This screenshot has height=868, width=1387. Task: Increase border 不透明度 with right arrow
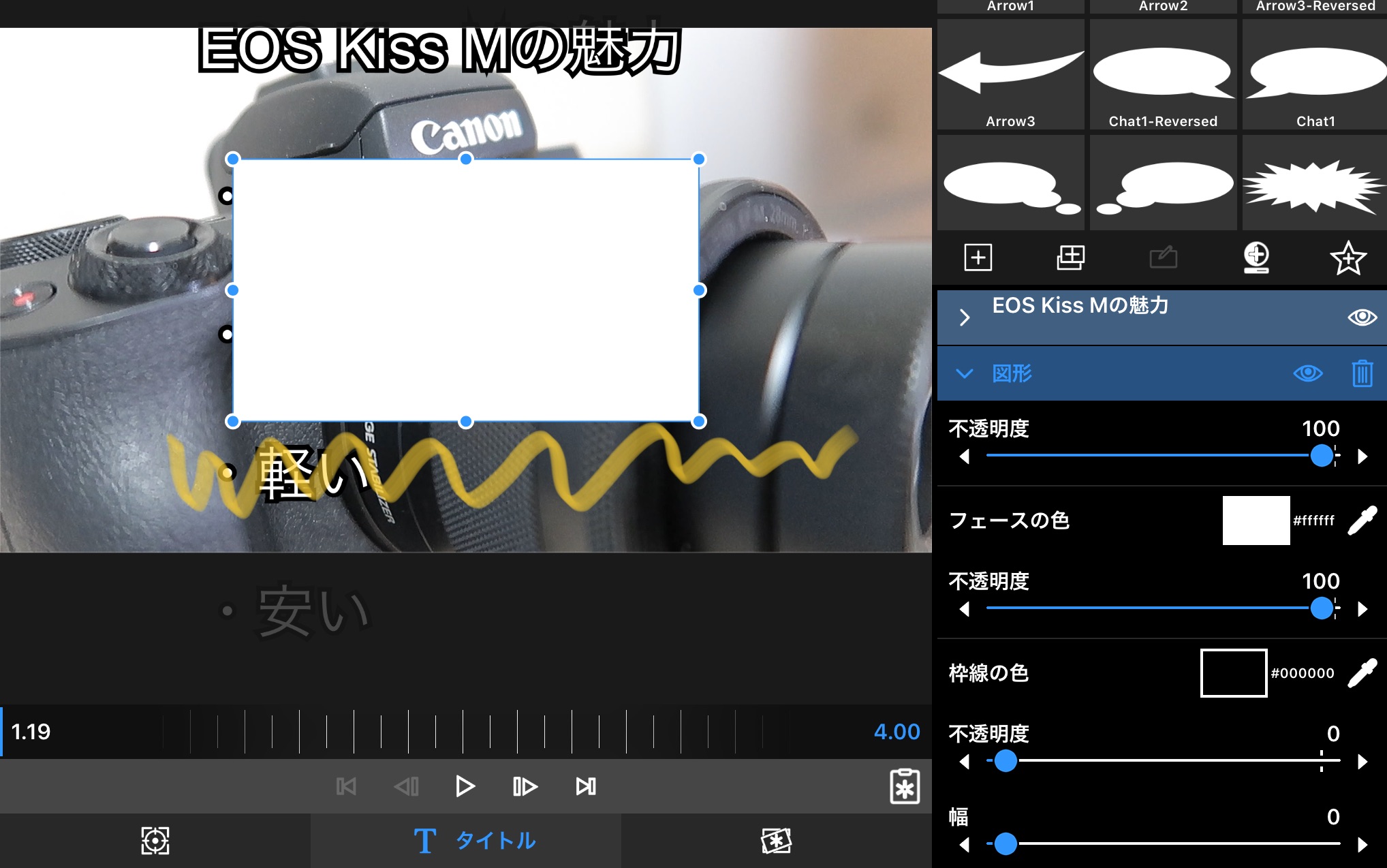point(1362,761)
